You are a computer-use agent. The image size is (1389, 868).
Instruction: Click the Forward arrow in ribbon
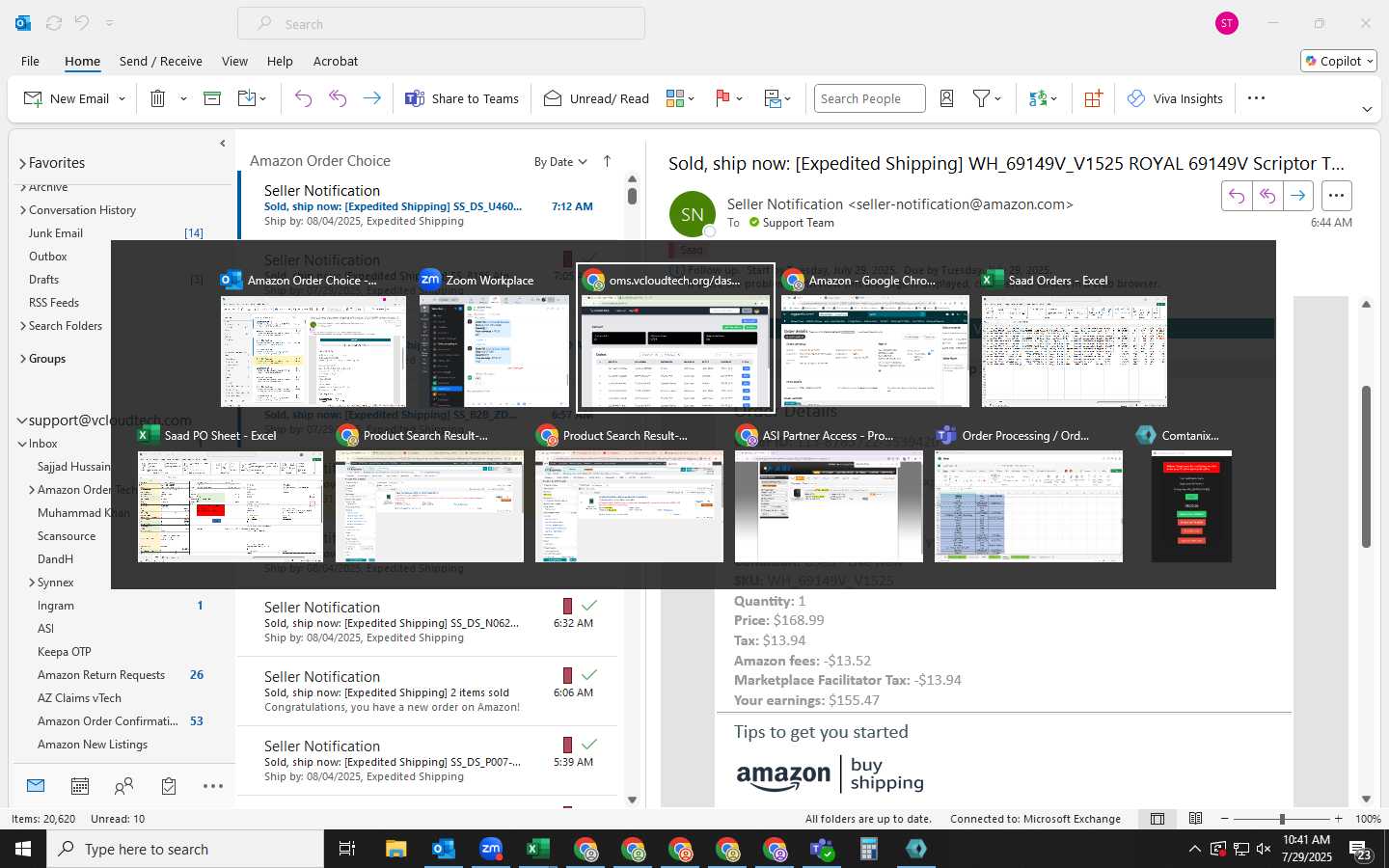tap(371, 98)
